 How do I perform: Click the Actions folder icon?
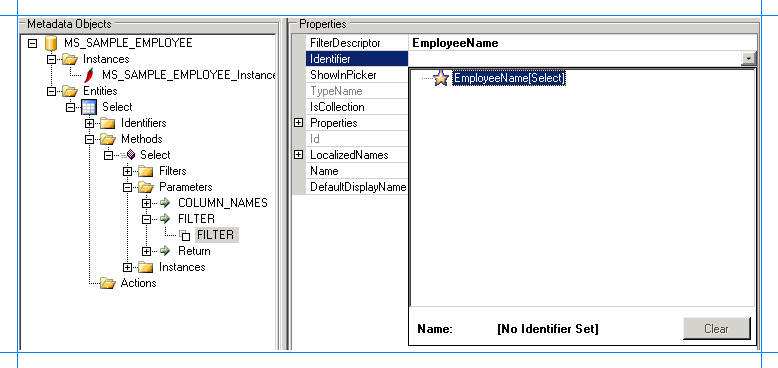click(108, 283)
